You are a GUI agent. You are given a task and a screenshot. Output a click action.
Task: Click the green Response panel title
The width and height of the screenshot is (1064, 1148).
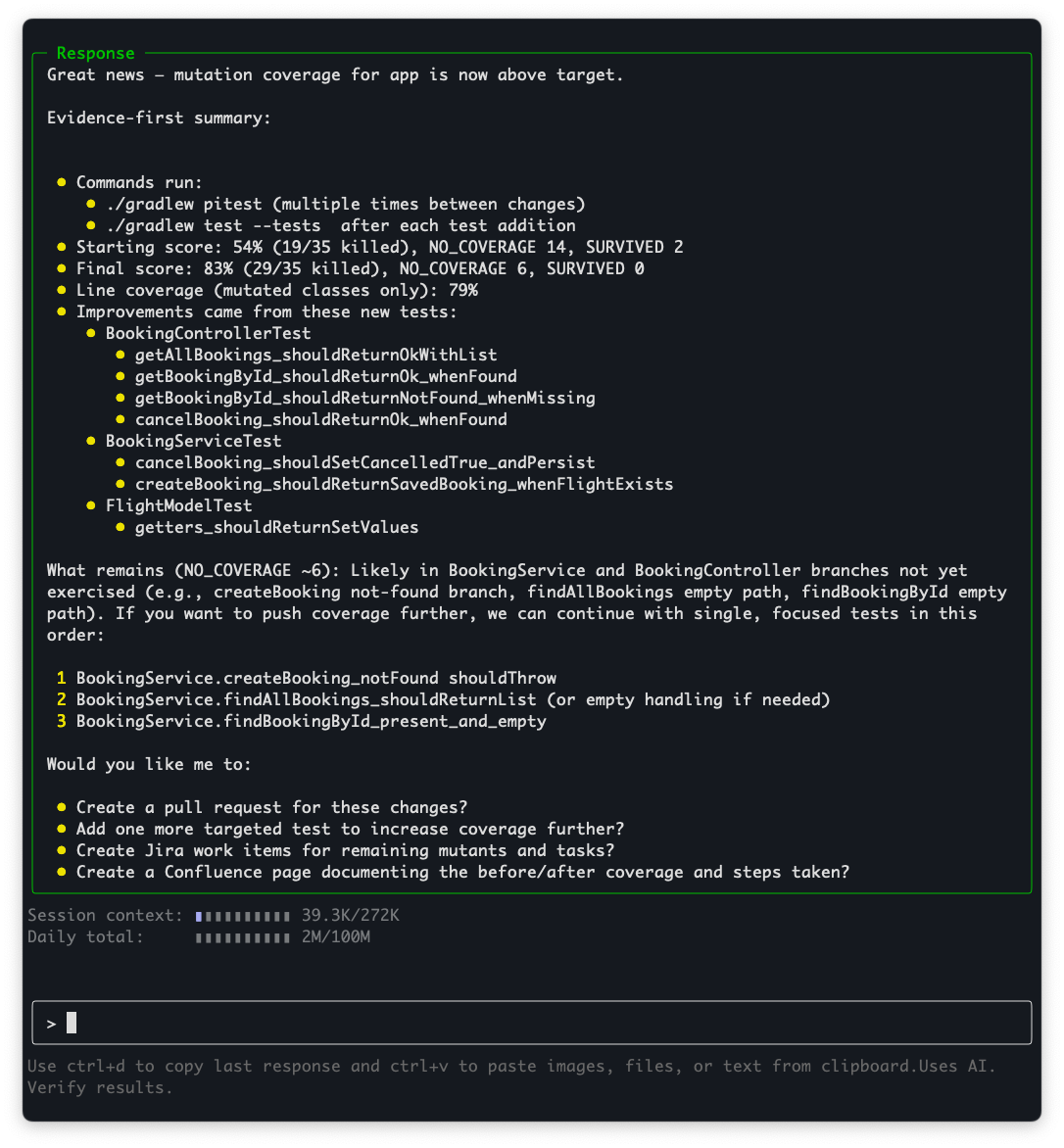95,54
